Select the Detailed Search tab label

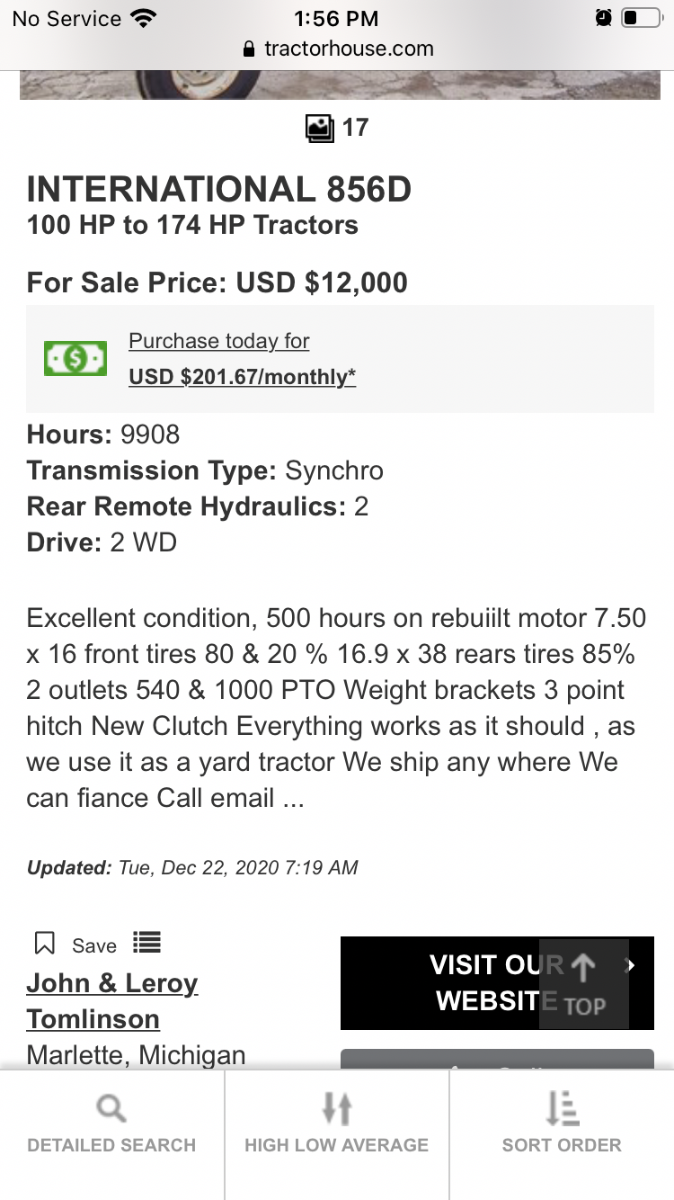pos(111,1145)
